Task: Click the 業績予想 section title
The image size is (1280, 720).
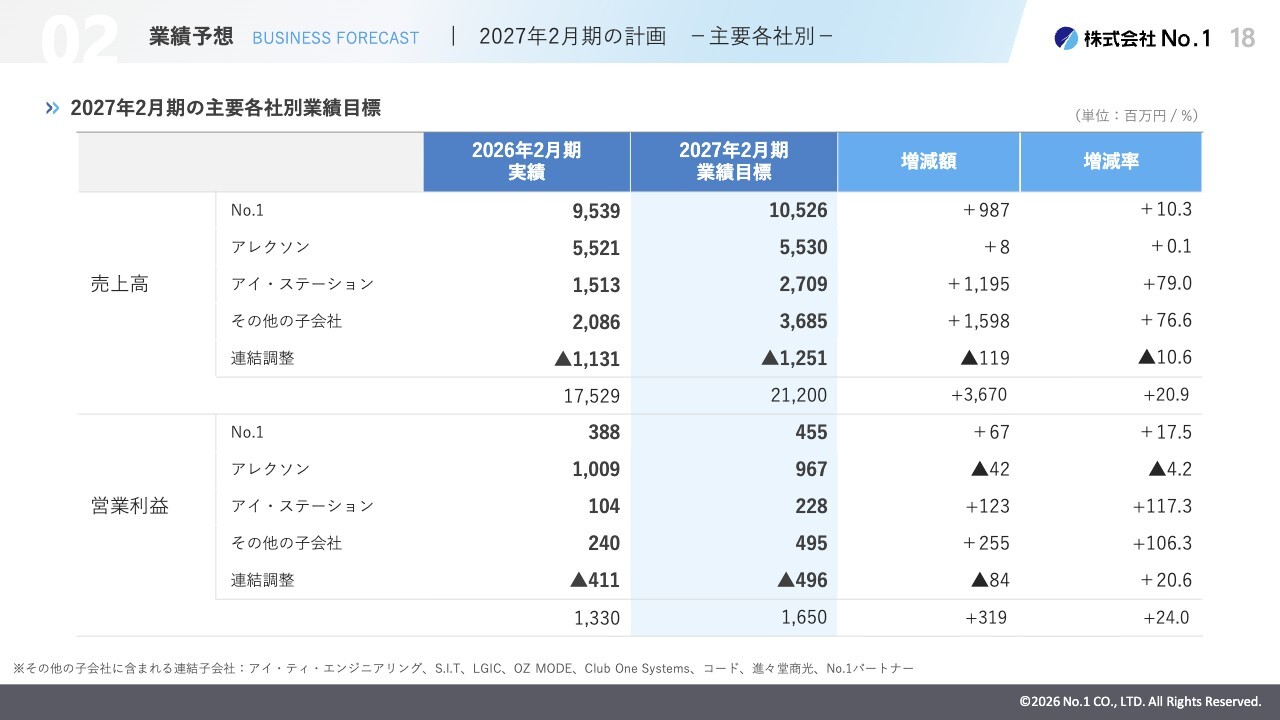Action: coord(191,36)
